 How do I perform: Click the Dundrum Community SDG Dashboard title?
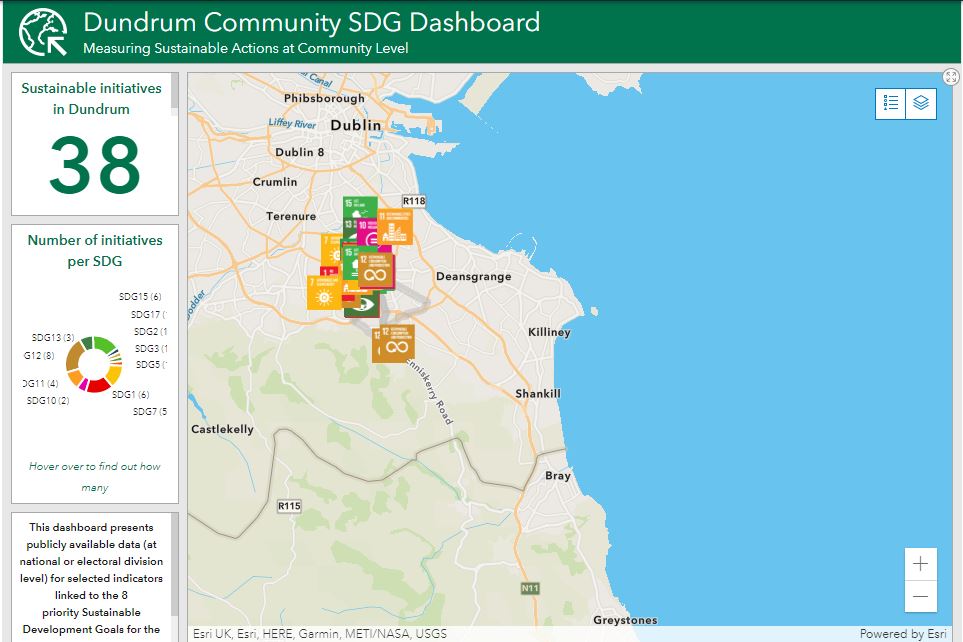tap(311, 23)
